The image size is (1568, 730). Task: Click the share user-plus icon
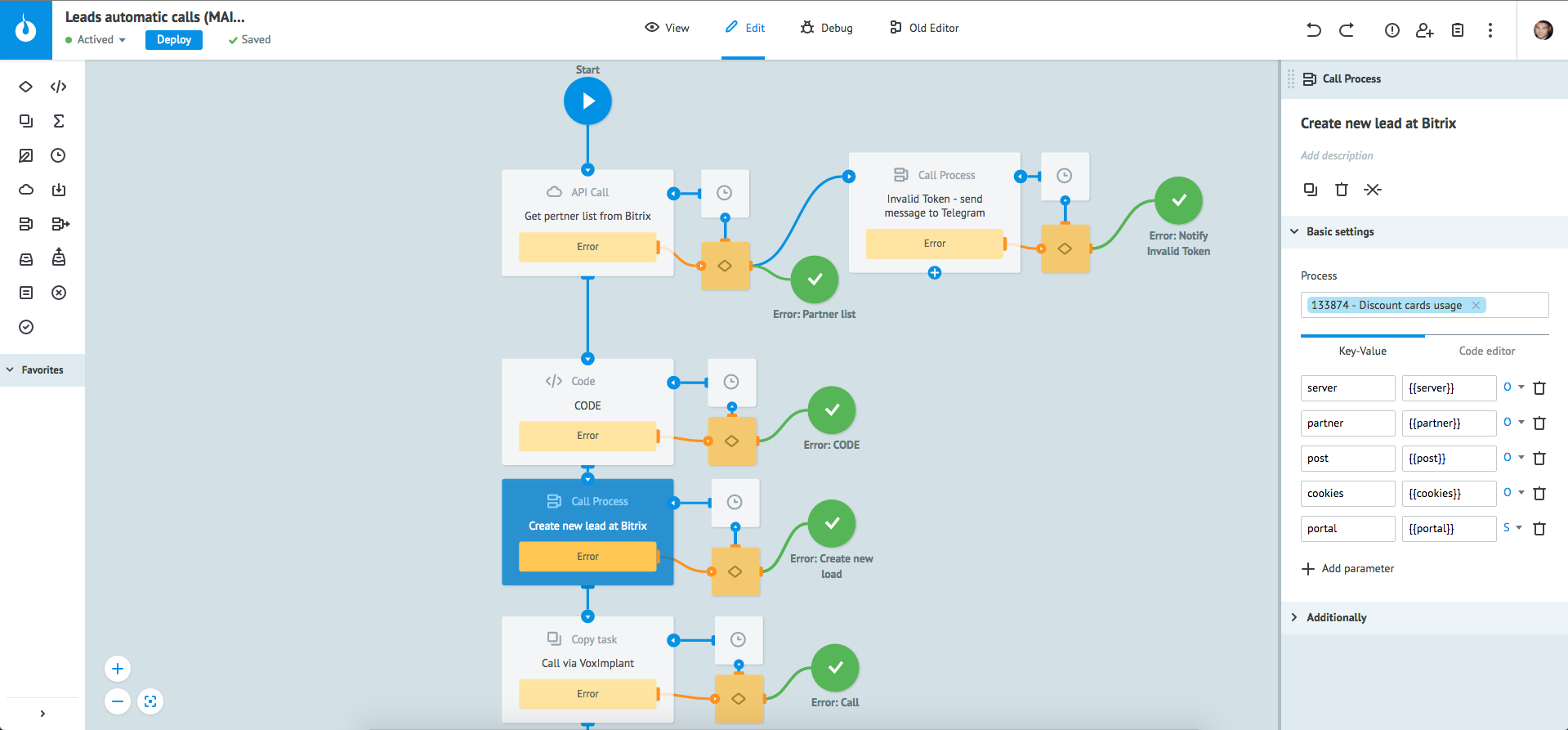tap(1425, 30)
